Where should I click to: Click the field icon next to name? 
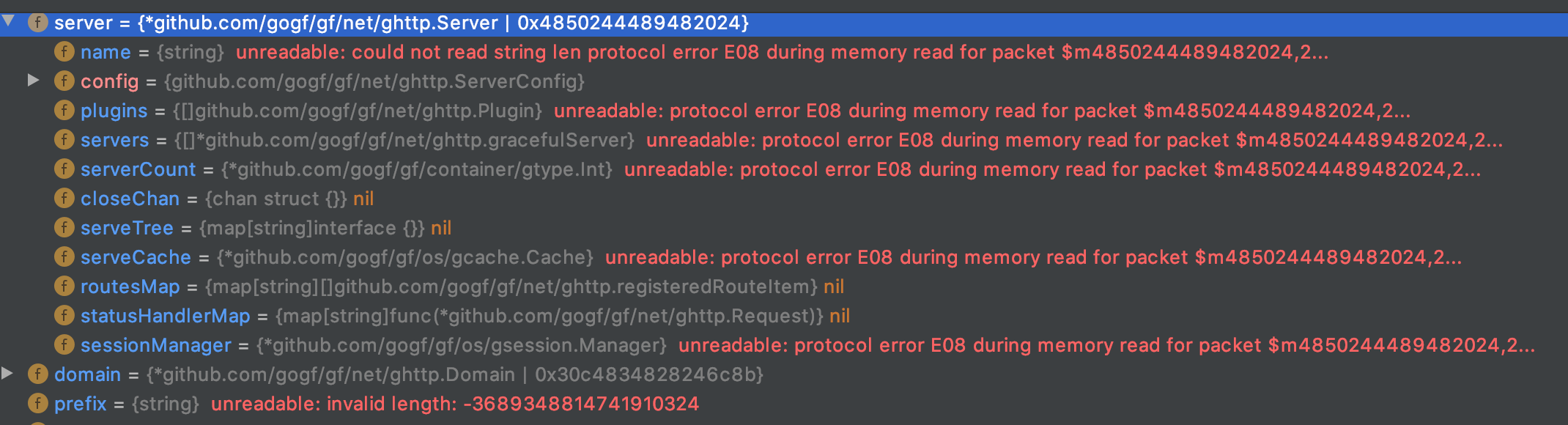click(64, 52)
